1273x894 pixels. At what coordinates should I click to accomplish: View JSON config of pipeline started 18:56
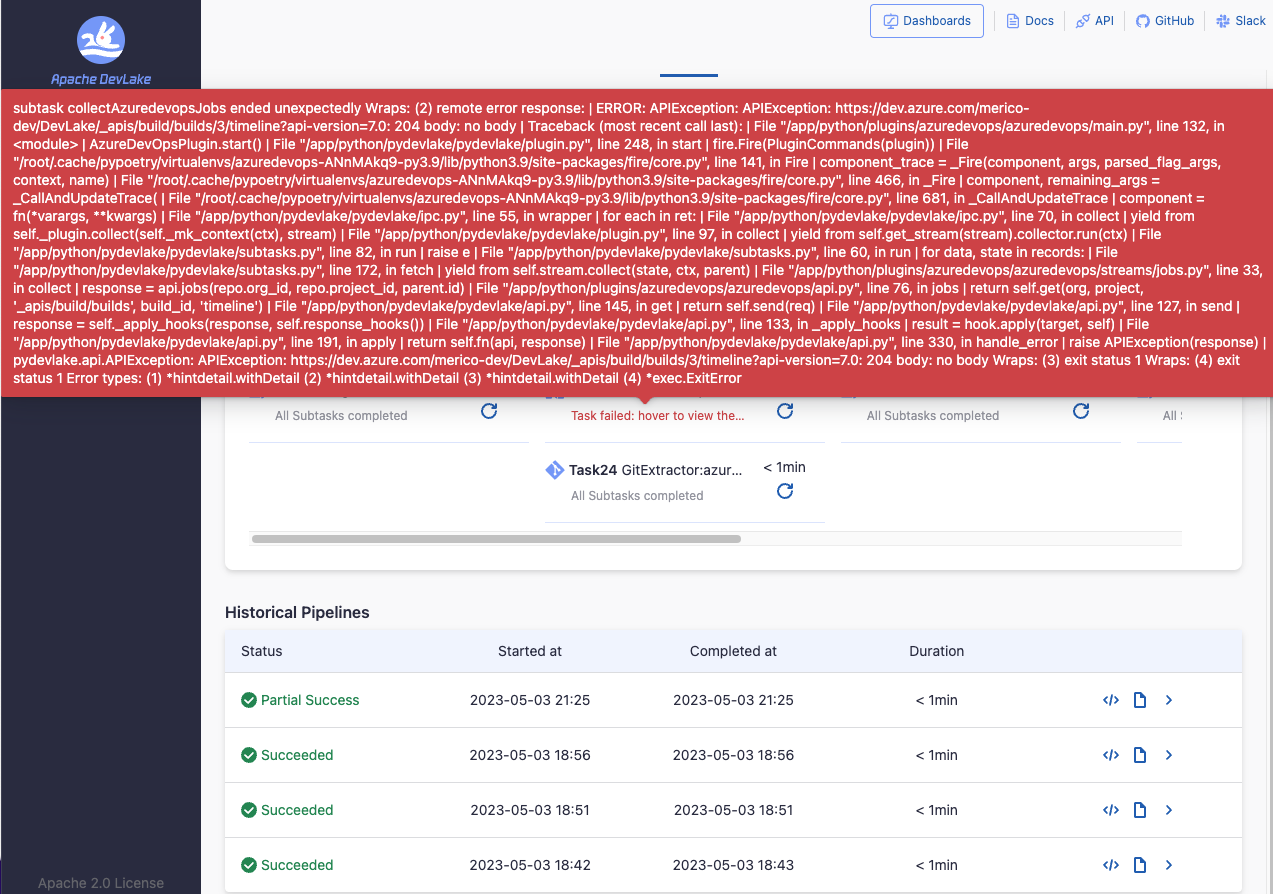[1110, 755]
